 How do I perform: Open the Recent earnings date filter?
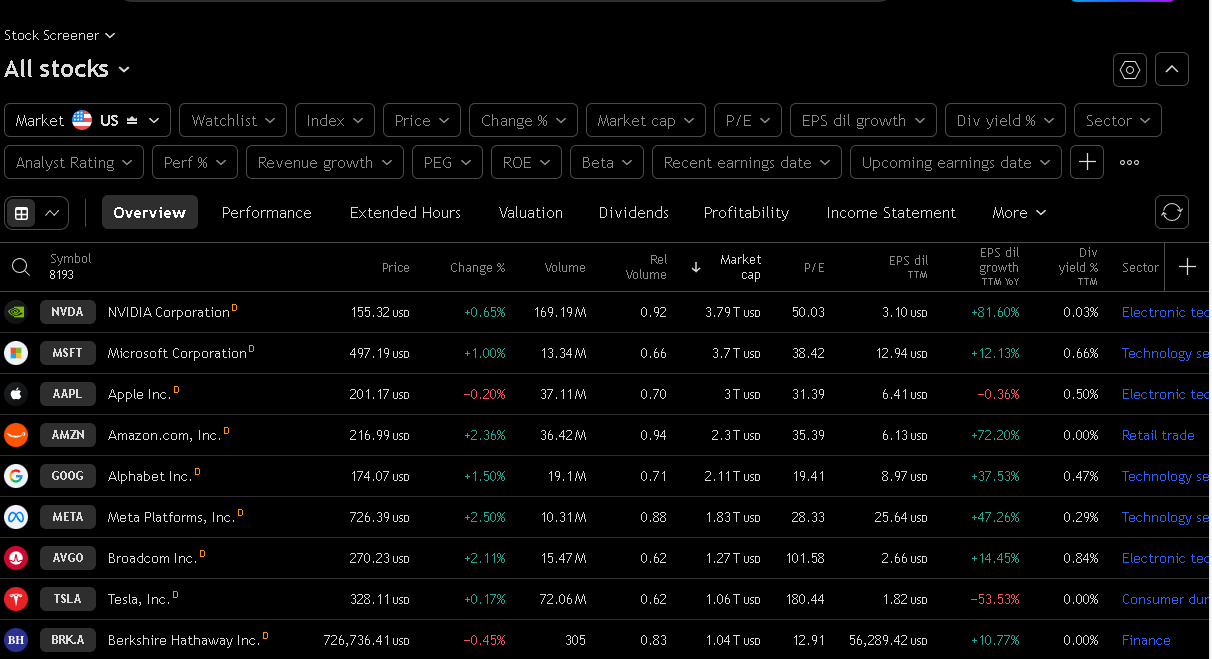[747, 162]
